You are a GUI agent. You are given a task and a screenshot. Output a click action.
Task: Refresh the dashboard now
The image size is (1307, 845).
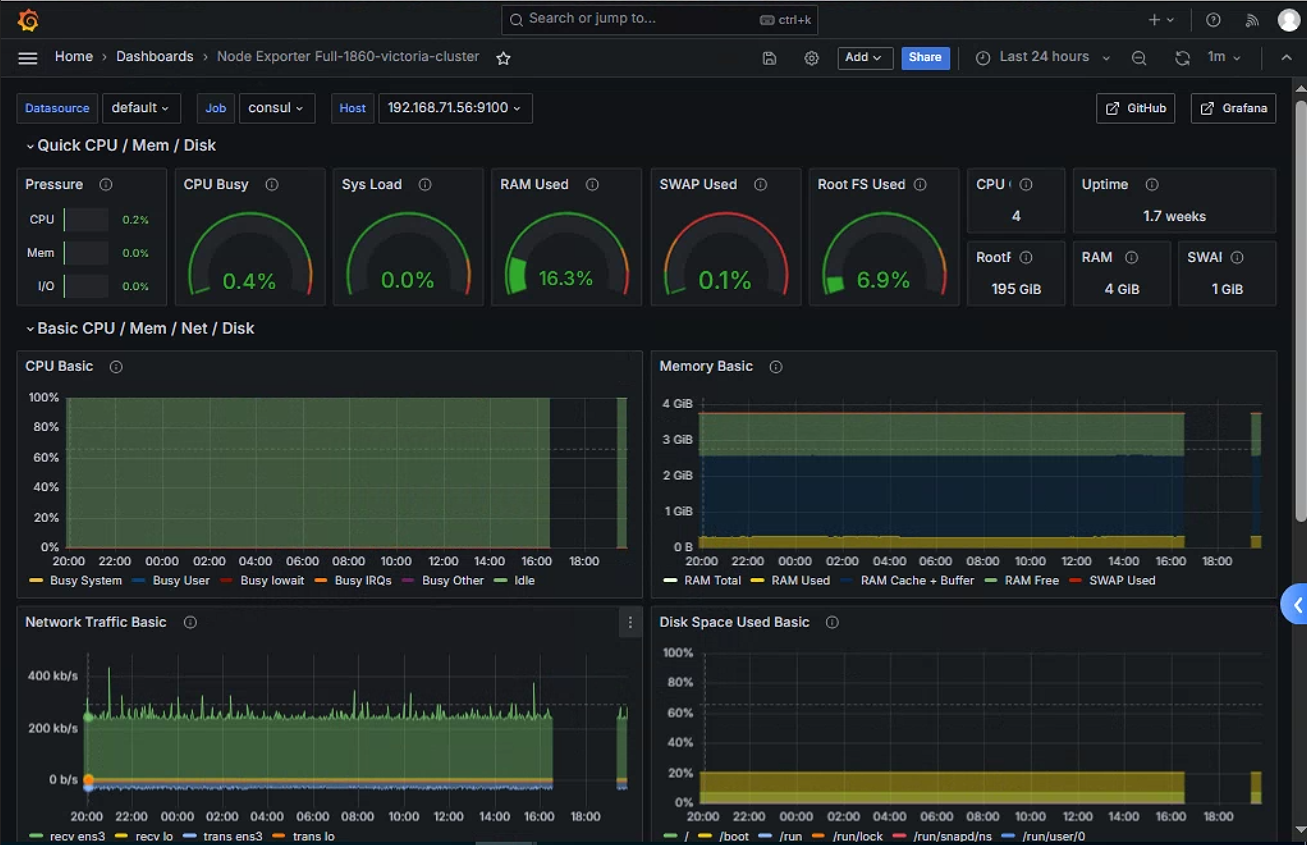(x=1182, y=58)
